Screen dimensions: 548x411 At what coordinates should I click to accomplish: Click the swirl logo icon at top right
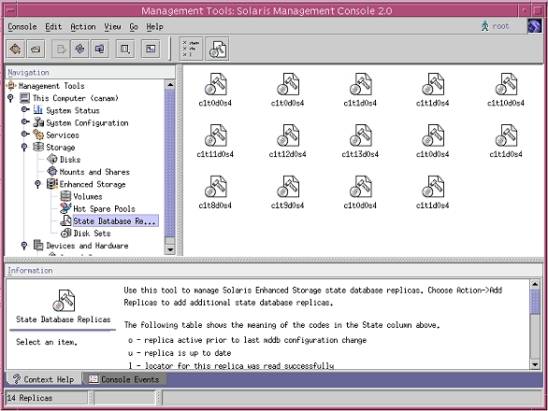click(534, 26)
